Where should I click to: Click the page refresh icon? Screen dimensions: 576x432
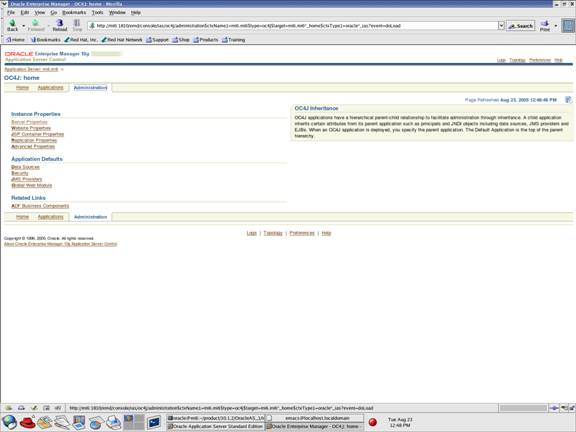[x=568, y=100]
